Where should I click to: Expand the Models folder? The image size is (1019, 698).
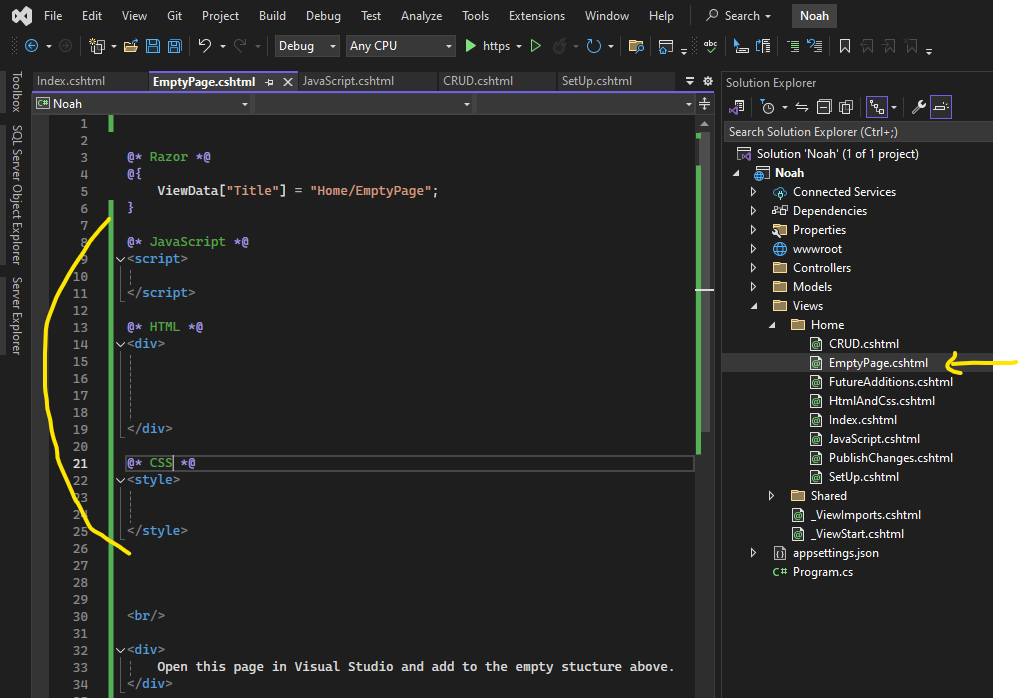pyautogui.click(x=754, y=287)
